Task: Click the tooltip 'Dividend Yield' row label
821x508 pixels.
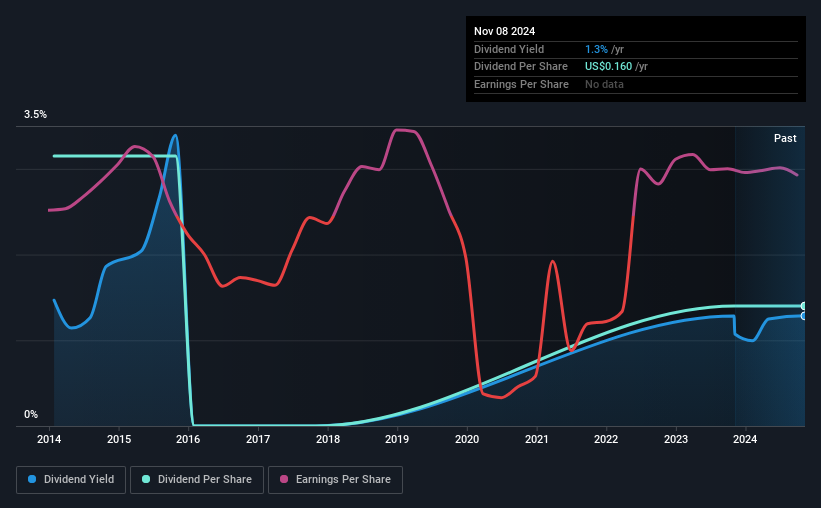Action: click(x=509, y=49)
